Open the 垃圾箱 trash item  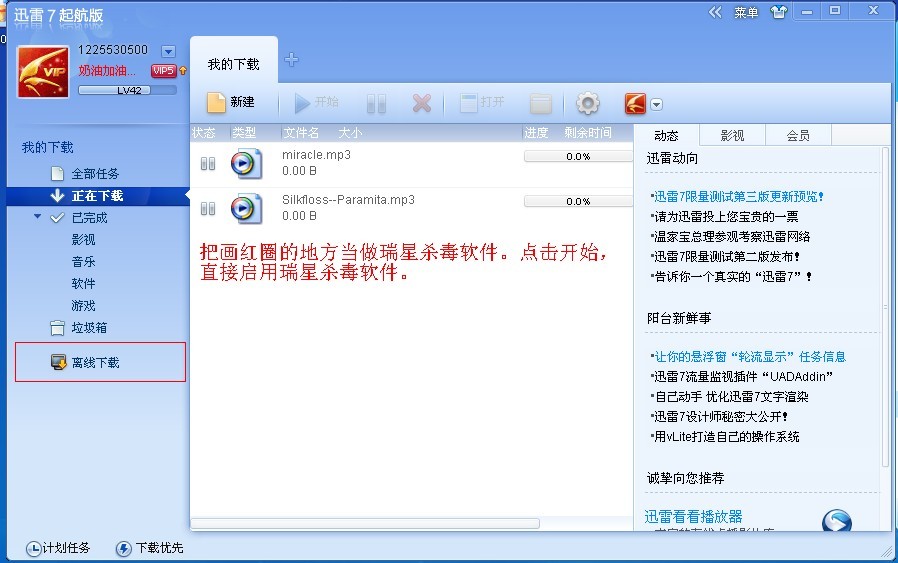(x=89, y=328)
